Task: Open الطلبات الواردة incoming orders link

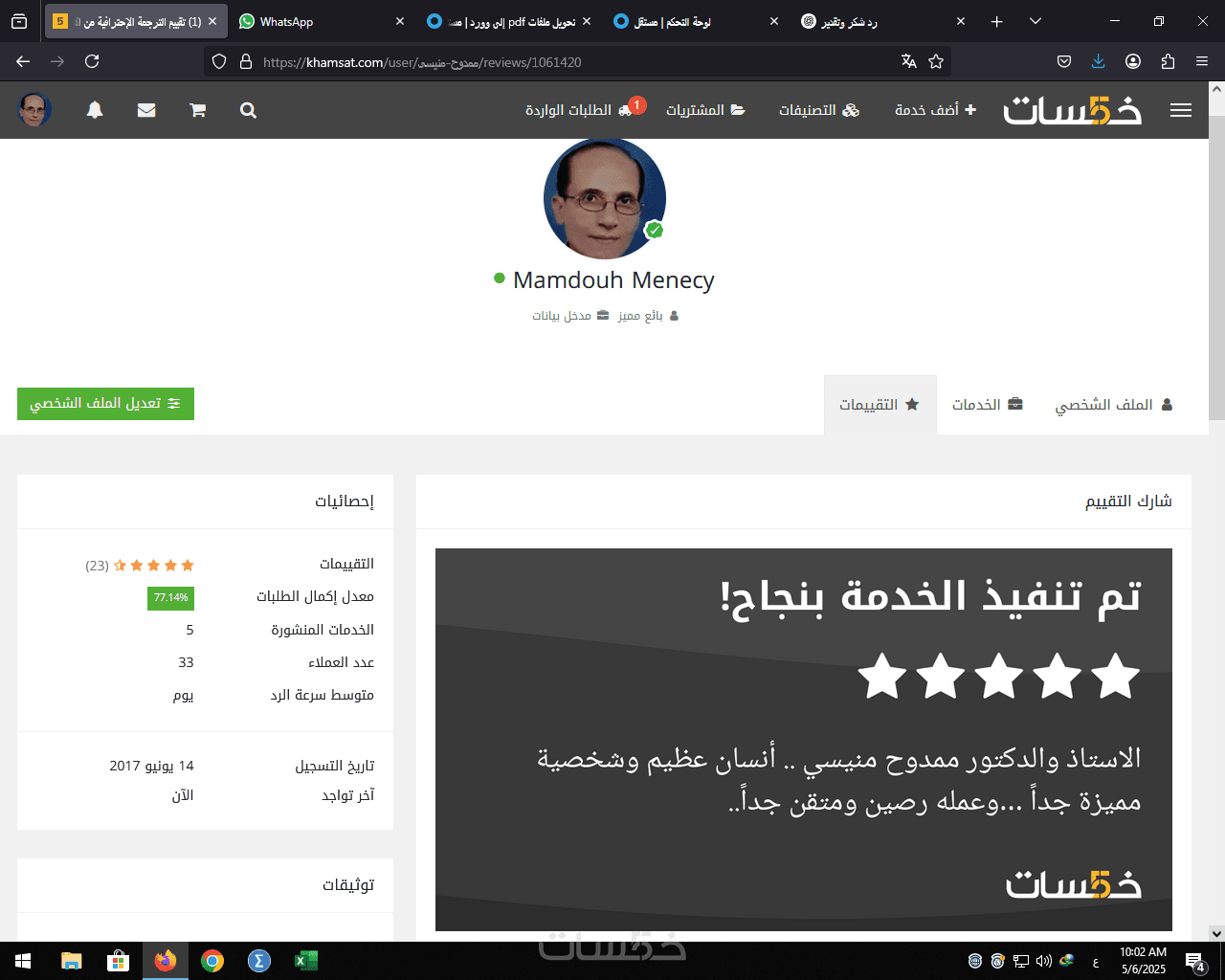Action: tap(580, 110)
